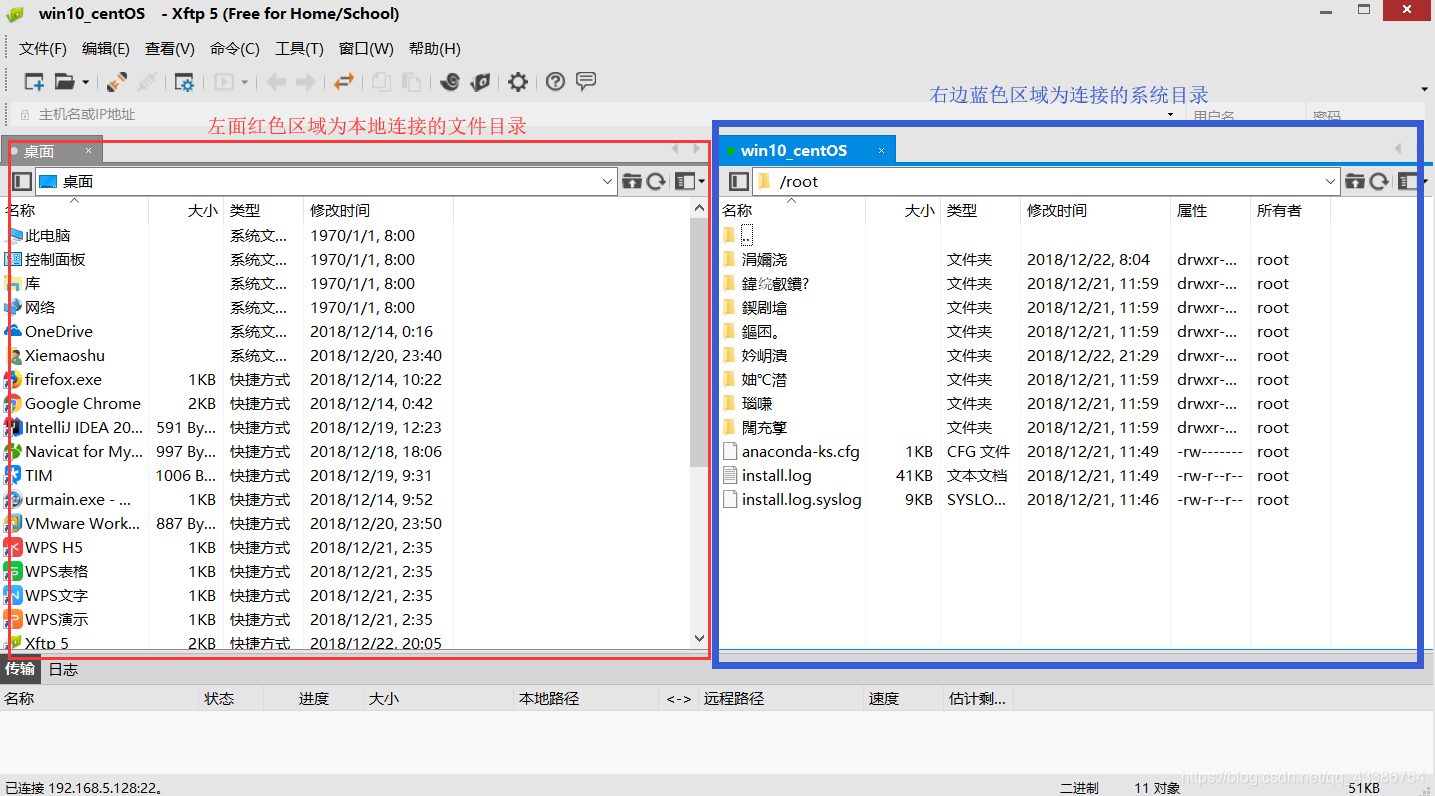Click the feedback speech bubble icon
The width and height of the screenshot is (1435, 796).
[x=587, y=81]
